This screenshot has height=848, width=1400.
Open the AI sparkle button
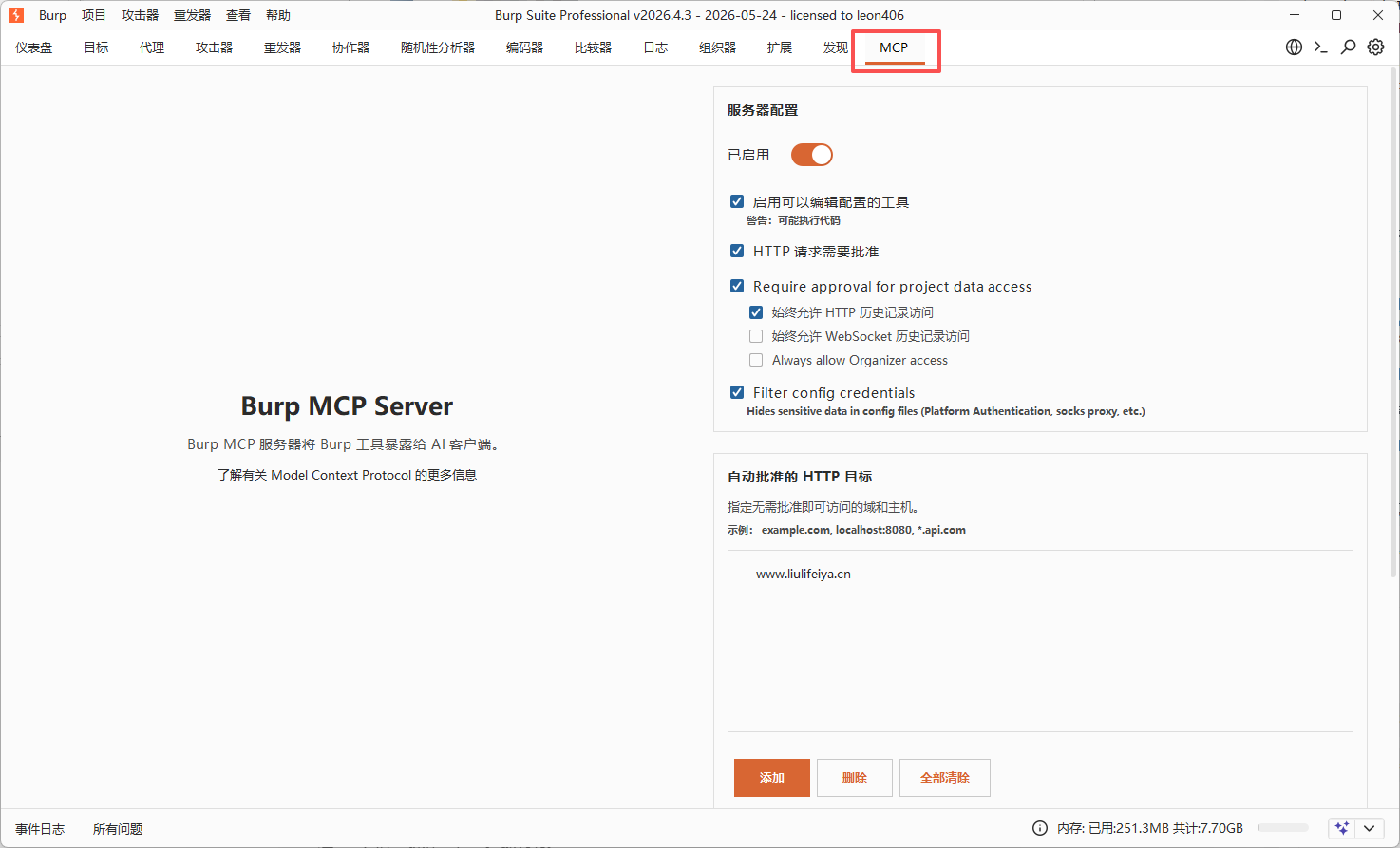coord(1342,828)
